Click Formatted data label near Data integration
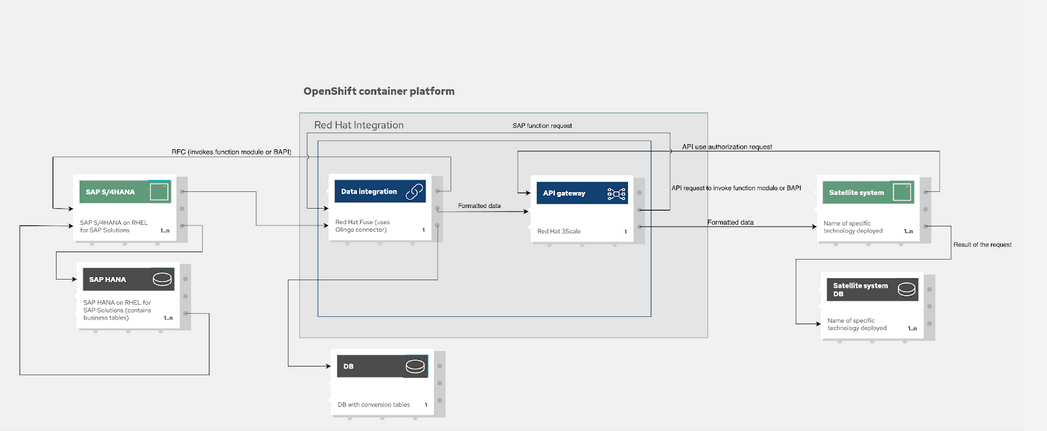Viewport: 1047px width, 431px height. [479, 206]
